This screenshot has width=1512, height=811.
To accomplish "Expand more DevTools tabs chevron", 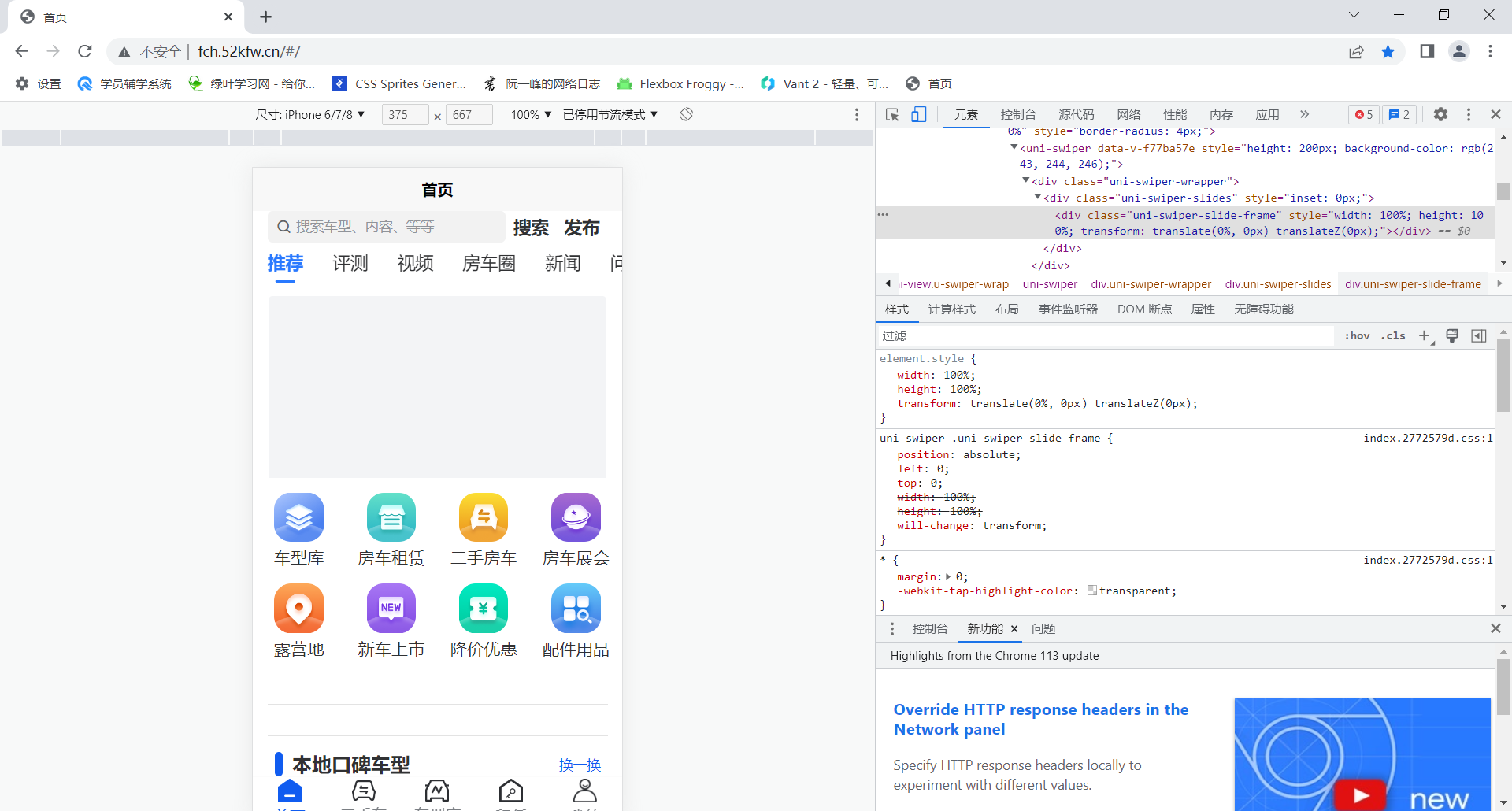I will tap(1304, 115).
